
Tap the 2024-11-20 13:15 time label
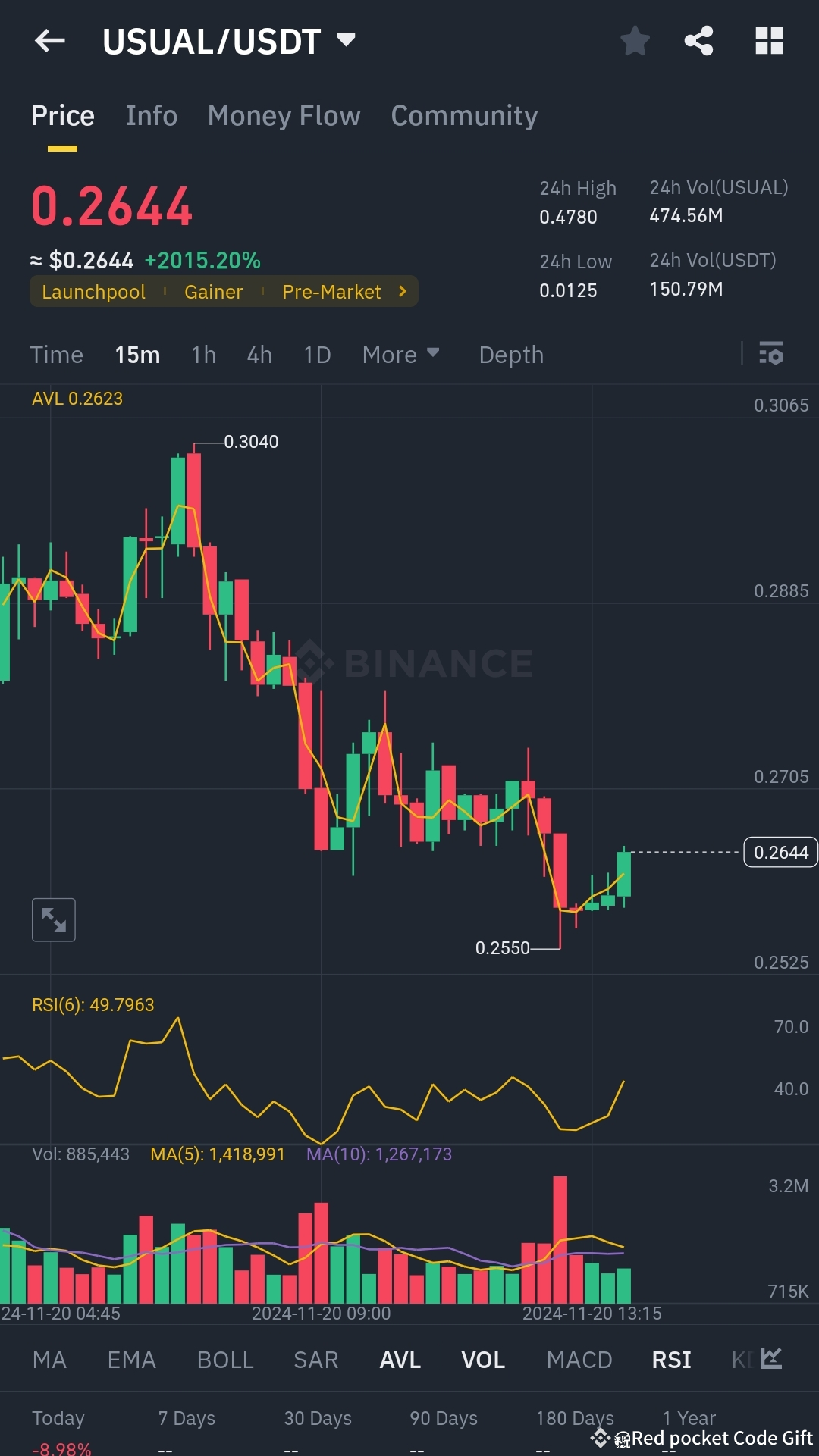[591, 1313]
